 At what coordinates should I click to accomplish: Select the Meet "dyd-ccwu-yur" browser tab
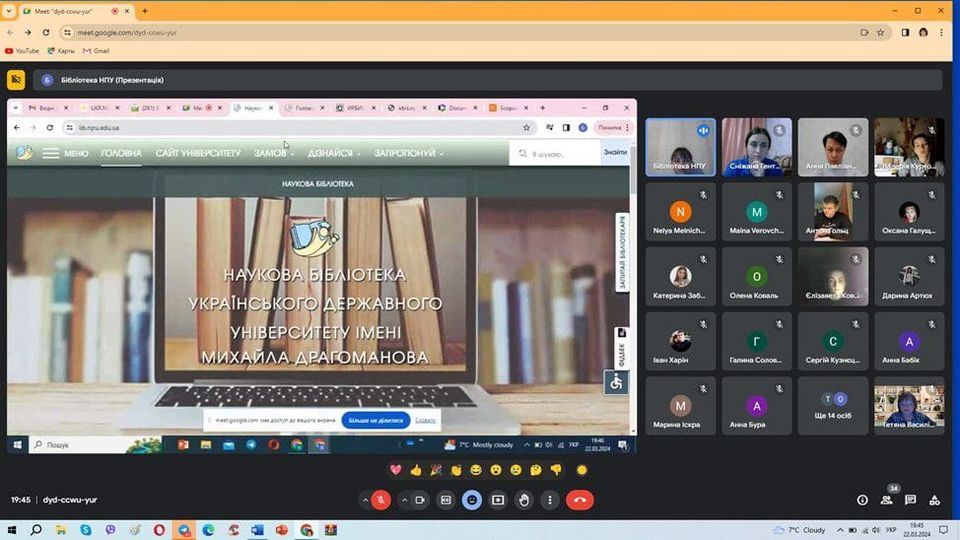(70, 11)
